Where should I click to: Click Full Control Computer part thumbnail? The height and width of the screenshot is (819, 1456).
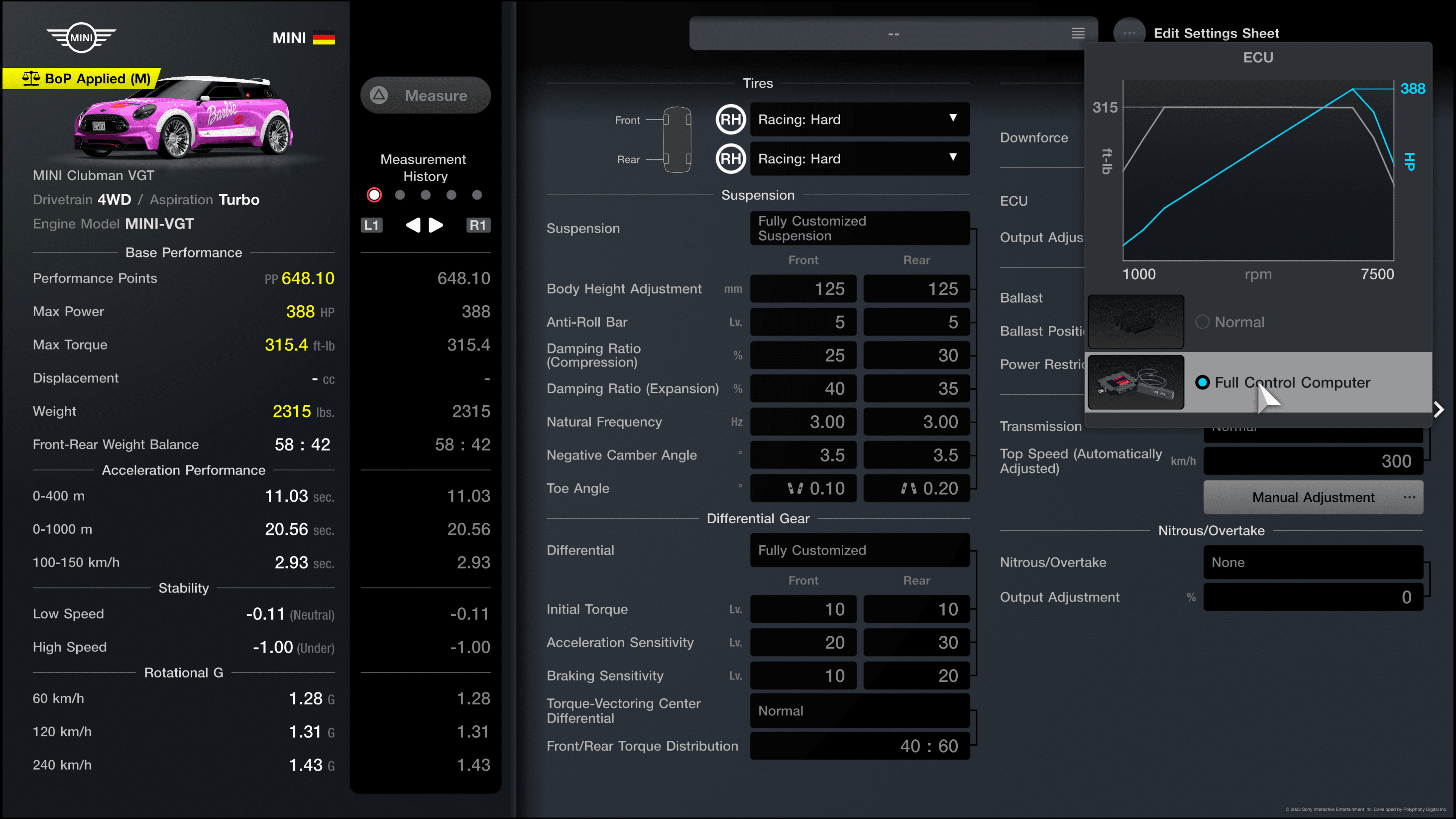1136,382
